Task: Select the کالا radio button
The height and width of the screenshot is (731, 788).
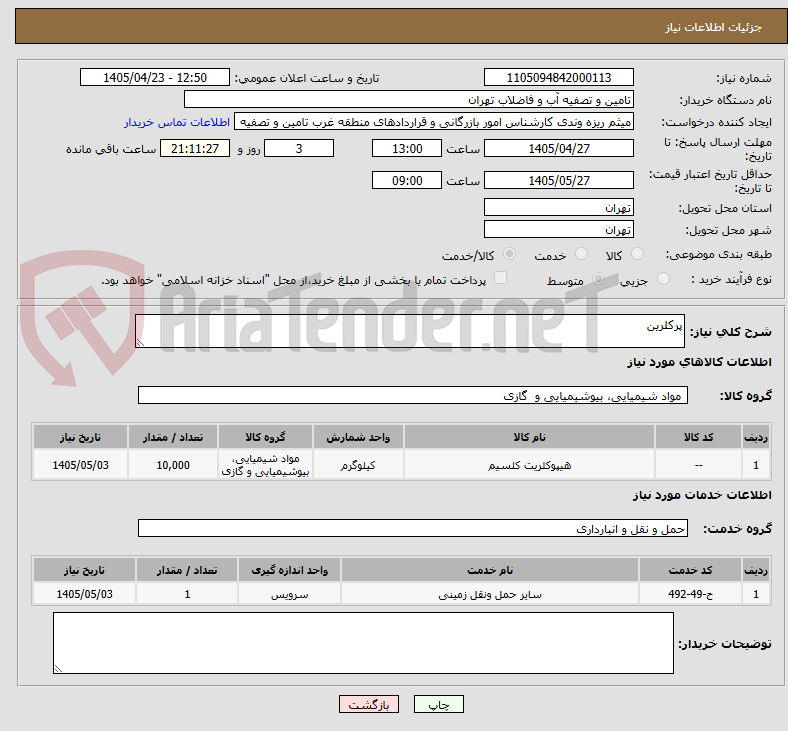Action: click(637, 254)
